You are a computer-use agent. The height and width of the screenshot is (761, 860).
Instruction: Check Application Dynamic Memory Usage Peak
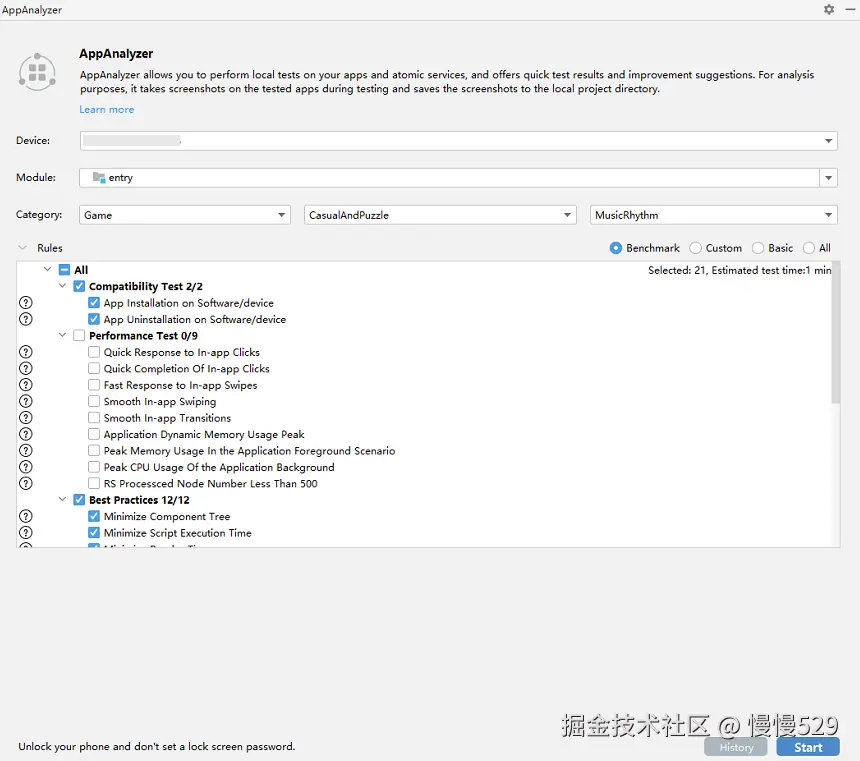(94, 435)
